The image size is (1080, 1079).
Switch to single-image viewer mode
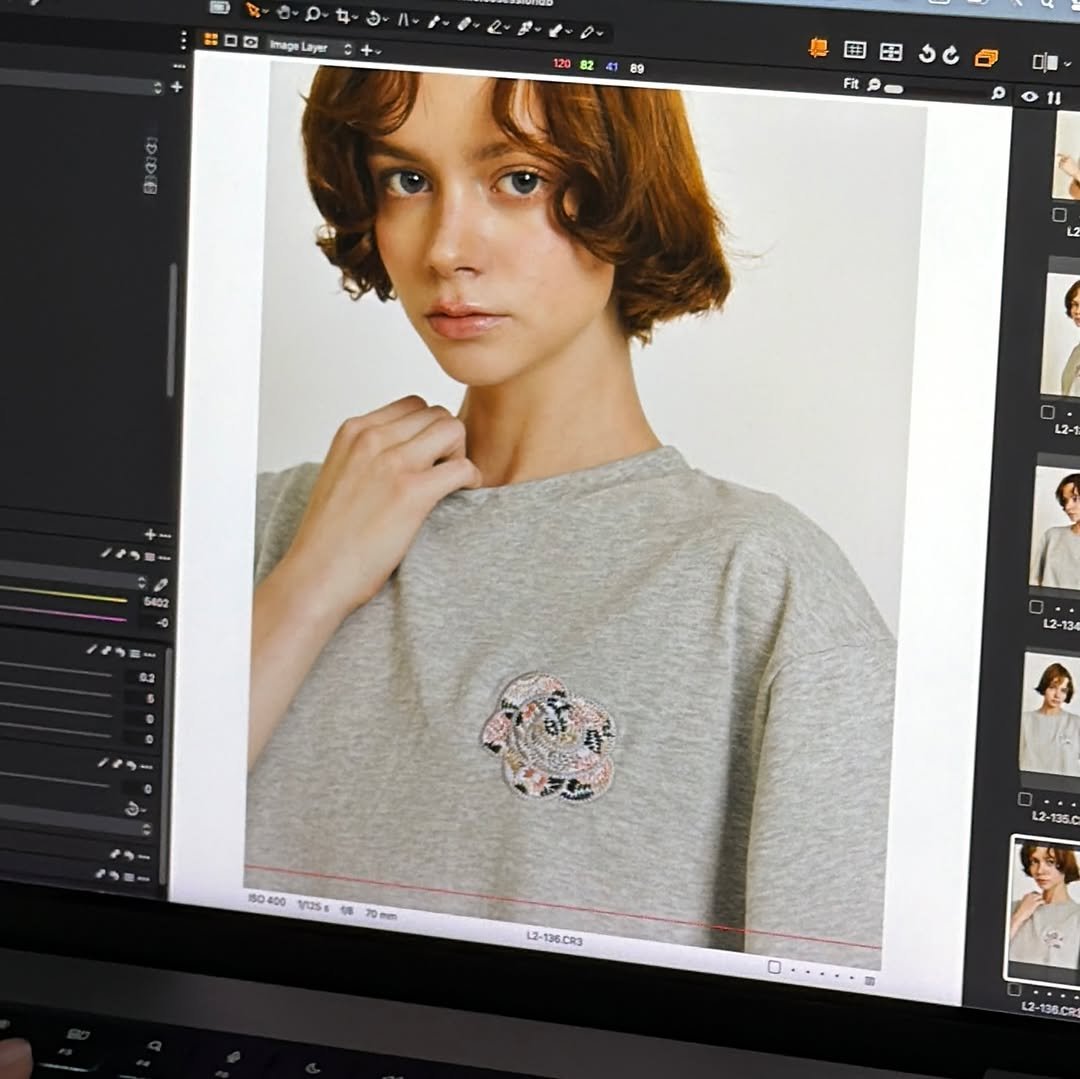tap(230, 41)
